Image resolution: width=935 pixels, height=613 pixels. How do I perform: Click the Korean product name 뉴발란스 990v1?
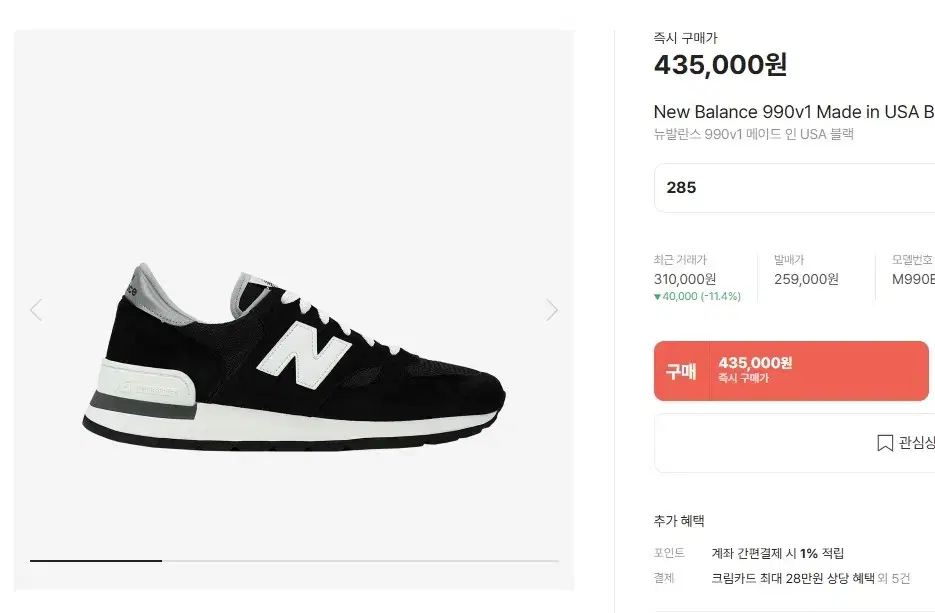(754, 134)
